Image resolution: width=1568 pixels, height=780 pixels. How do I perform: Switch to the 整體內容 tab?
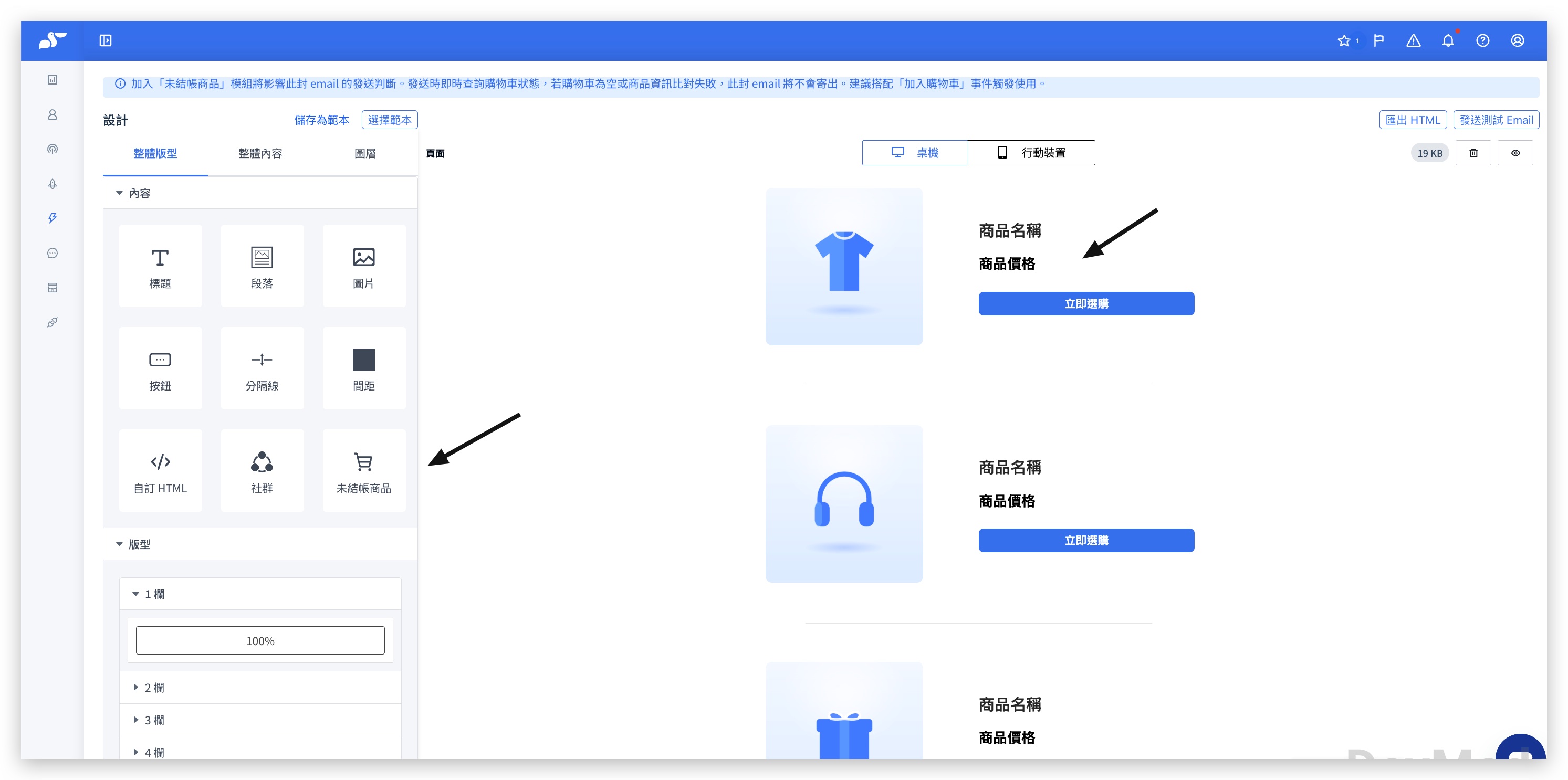(x=260, y=153)
